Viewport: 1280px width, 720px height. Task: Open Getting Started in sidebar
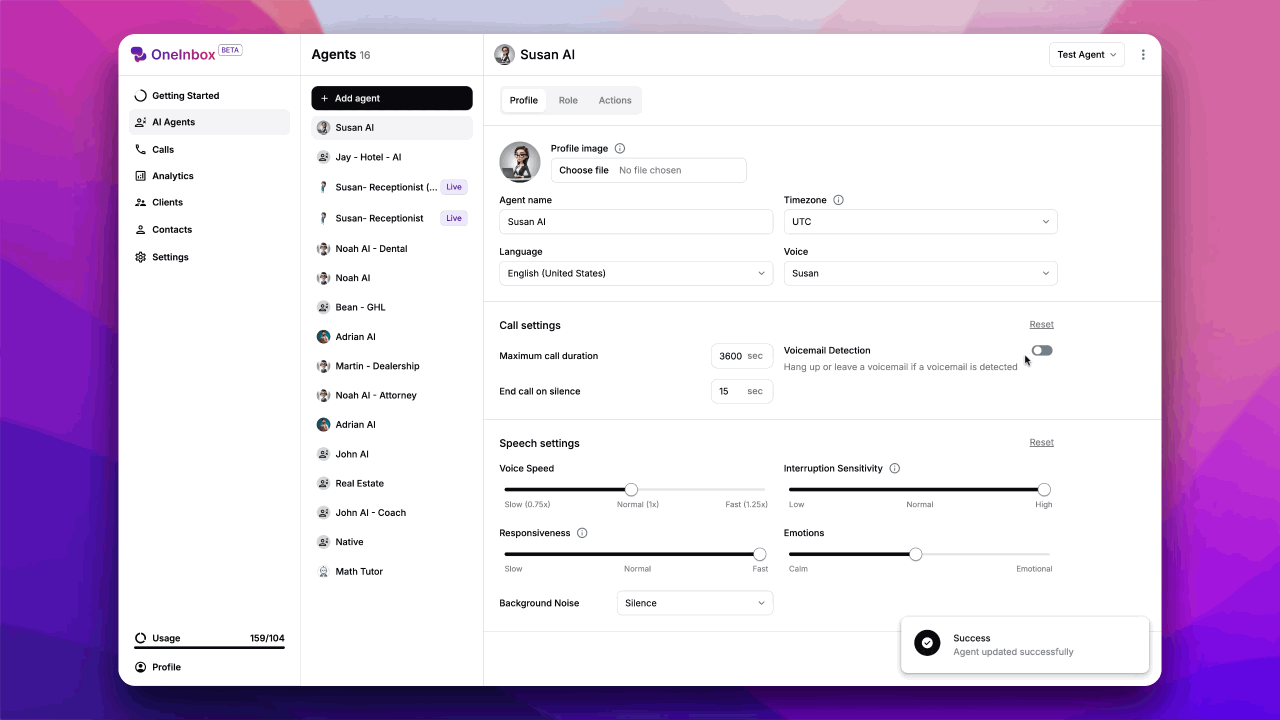(x=210, y=96)
